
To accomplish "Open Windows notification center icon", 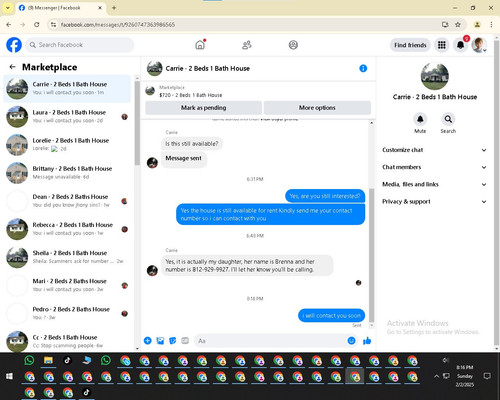I will coord(487,376).
